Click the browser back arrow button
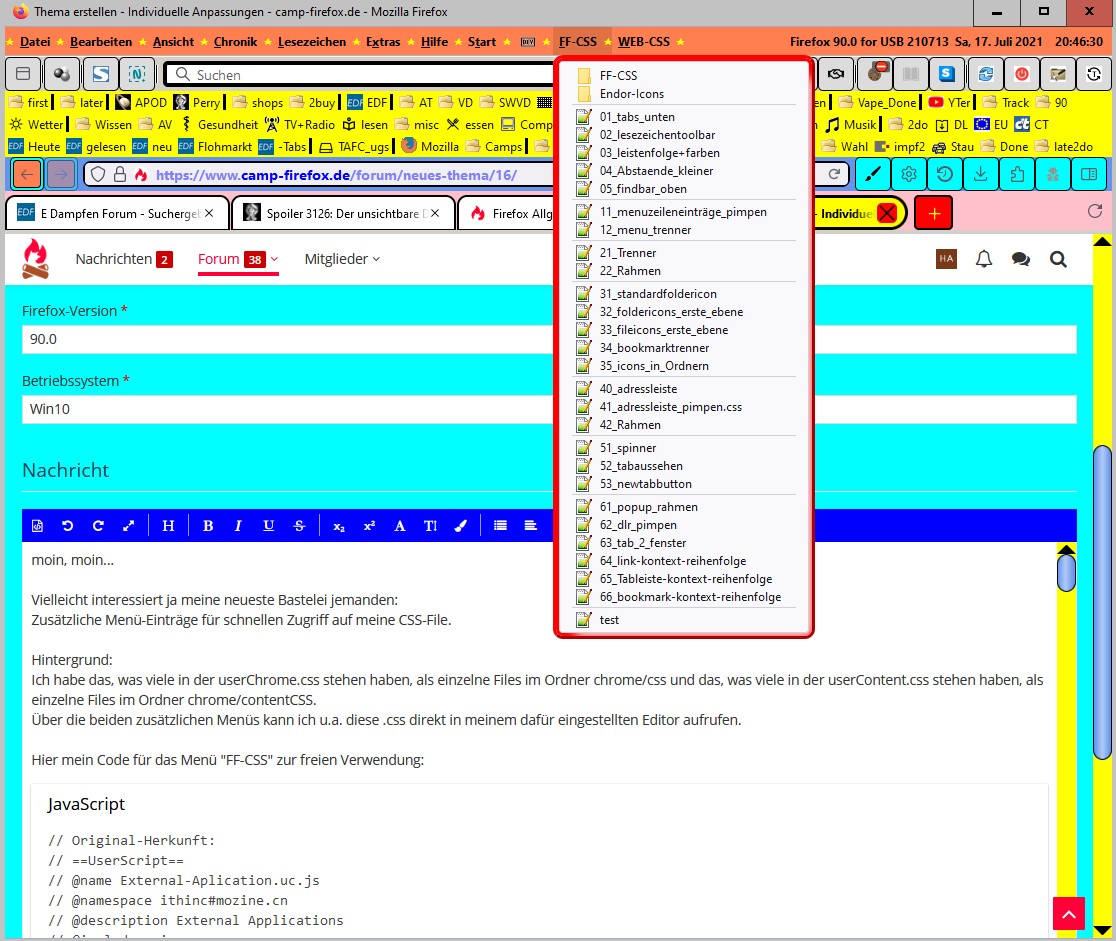This screenshot has width=1116, height=941. [x=27, y=174]
